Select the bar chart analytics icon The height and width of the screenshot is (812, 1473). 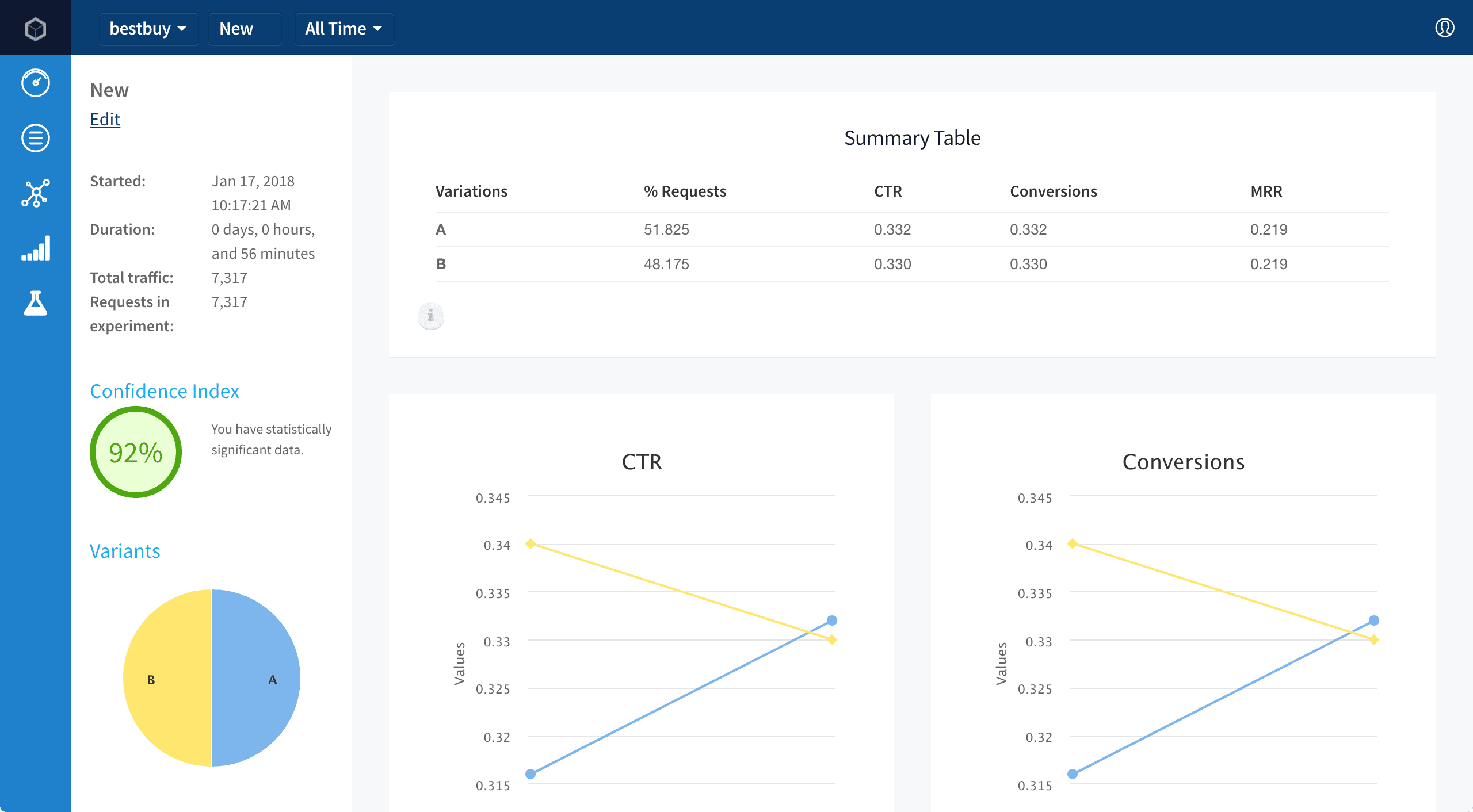pyautogui.click(x=35, y=248)
